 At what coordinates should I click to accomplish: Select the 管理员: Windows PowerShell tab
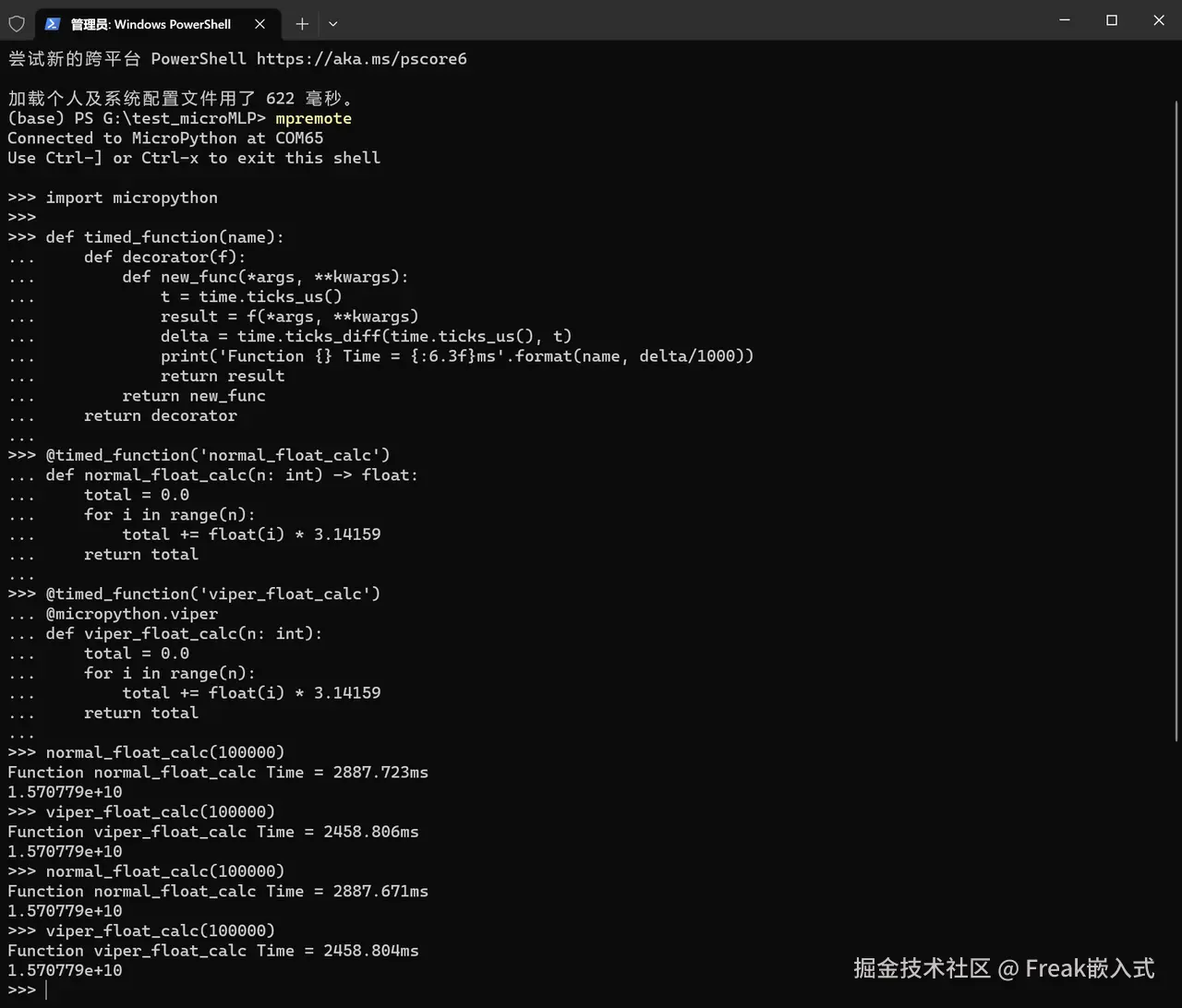157,24
